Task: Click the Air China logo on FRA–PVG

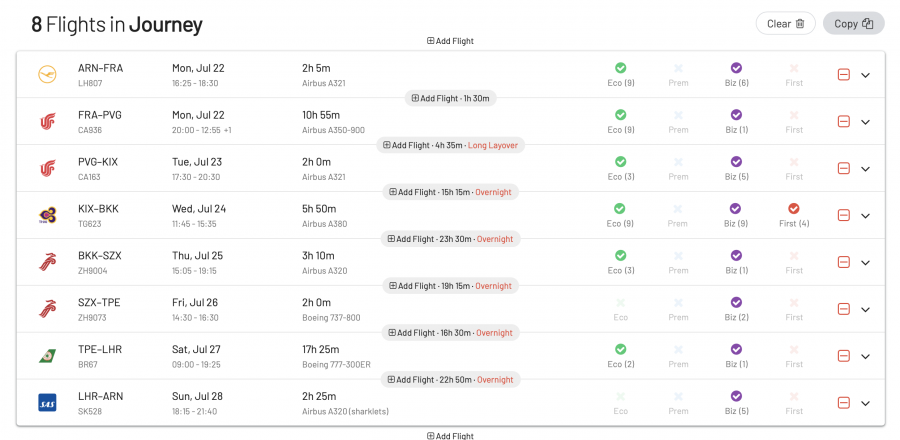Action: pos(46,121)
